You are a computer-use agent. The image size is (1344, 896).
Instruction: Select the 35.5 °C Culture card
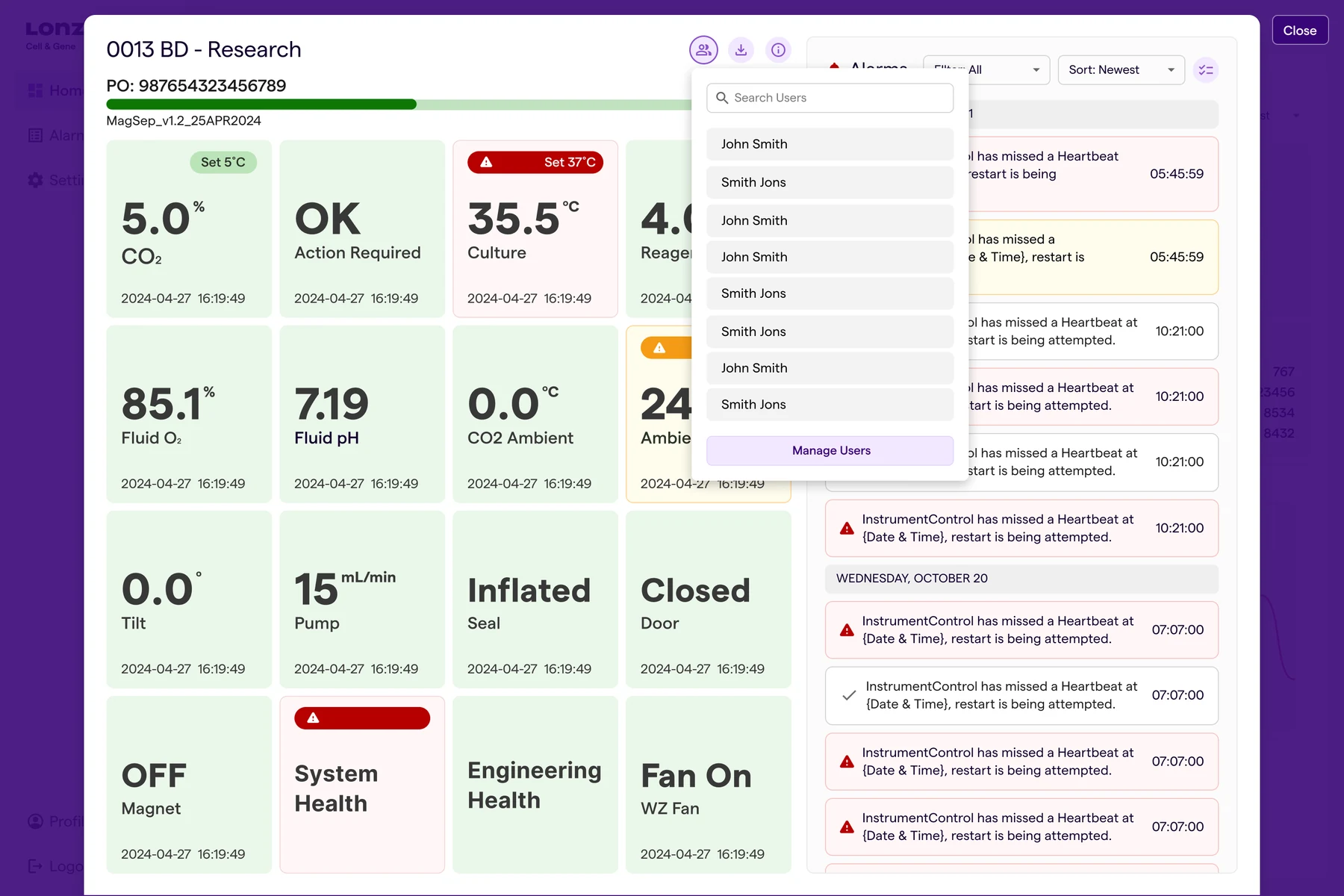coord(535,228)
